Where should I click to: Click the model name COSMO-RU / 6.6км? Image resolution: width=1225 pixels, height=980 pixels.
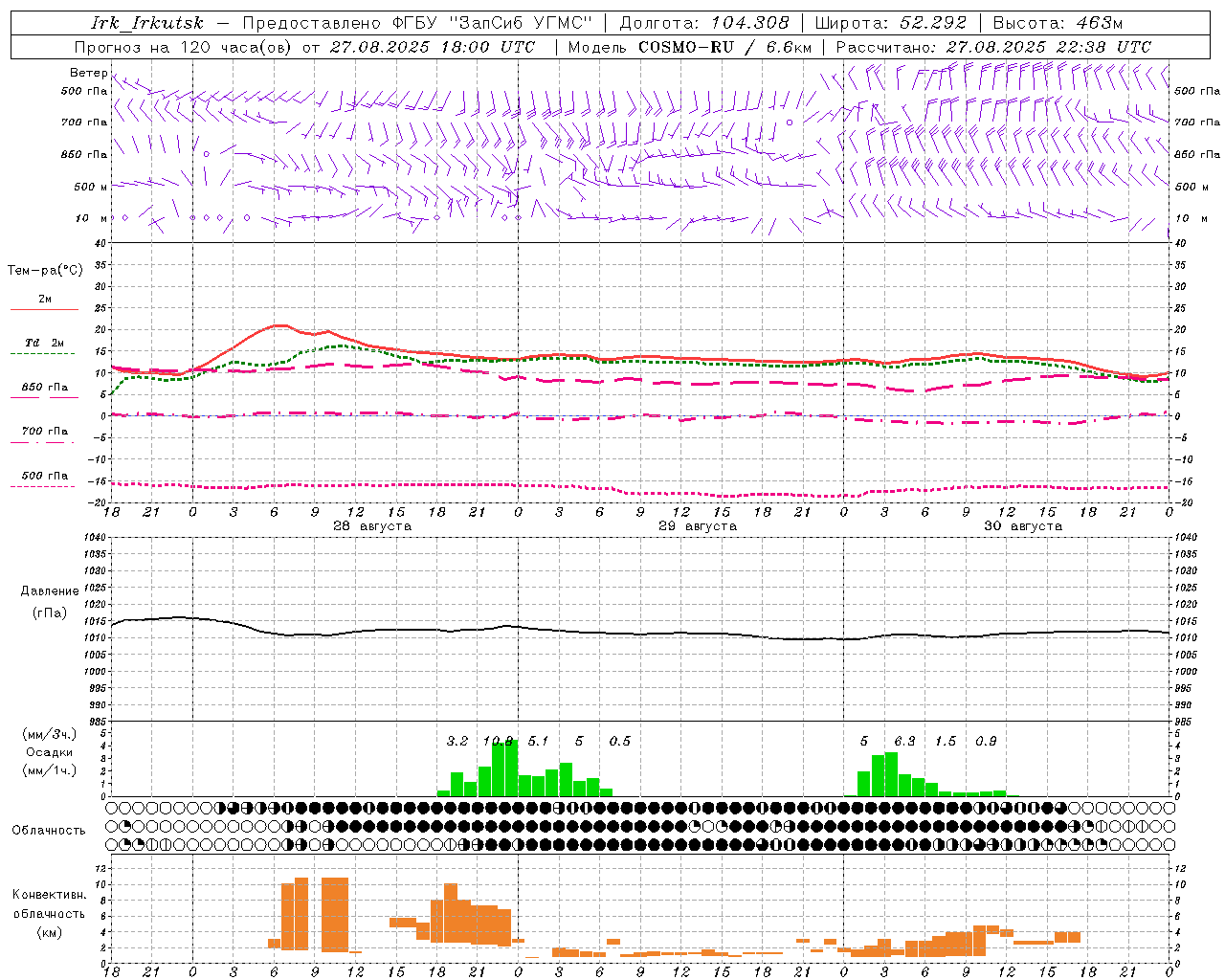tap(724, 47)
